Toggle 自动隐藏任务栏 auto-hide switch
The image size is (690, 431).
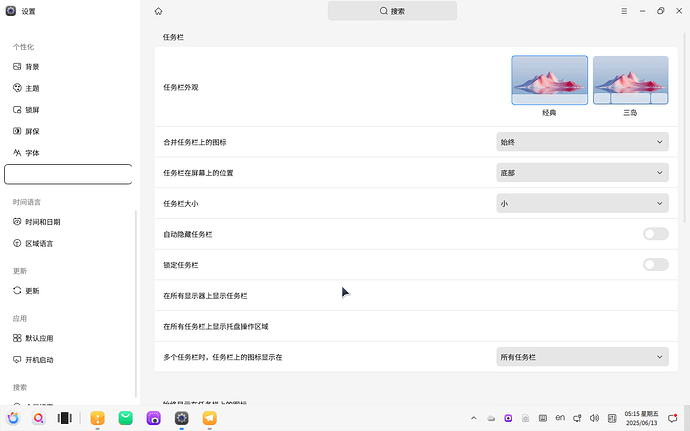point(655,234)
